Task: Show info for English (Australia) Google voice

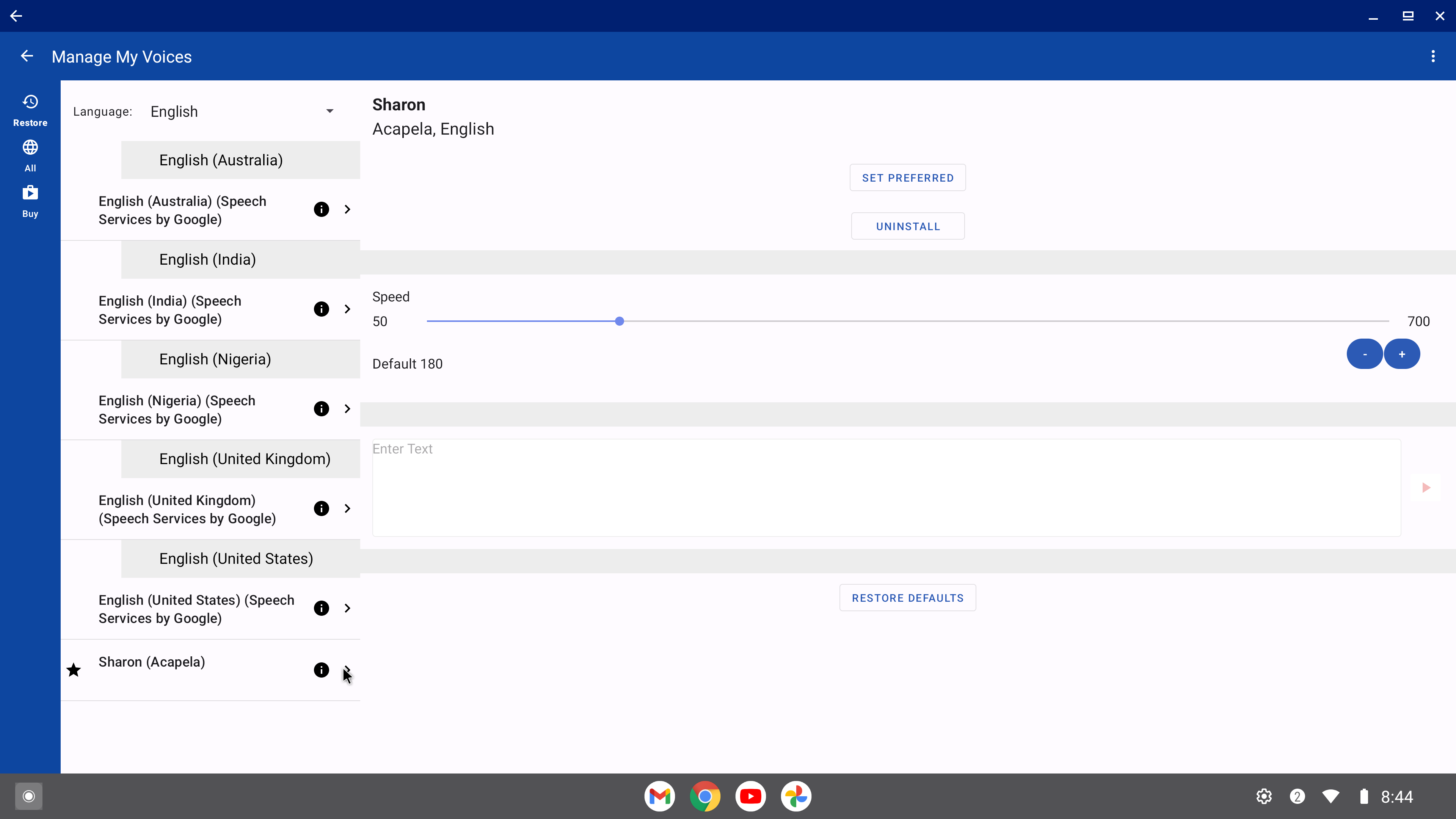Action: [x=321, y=210]
